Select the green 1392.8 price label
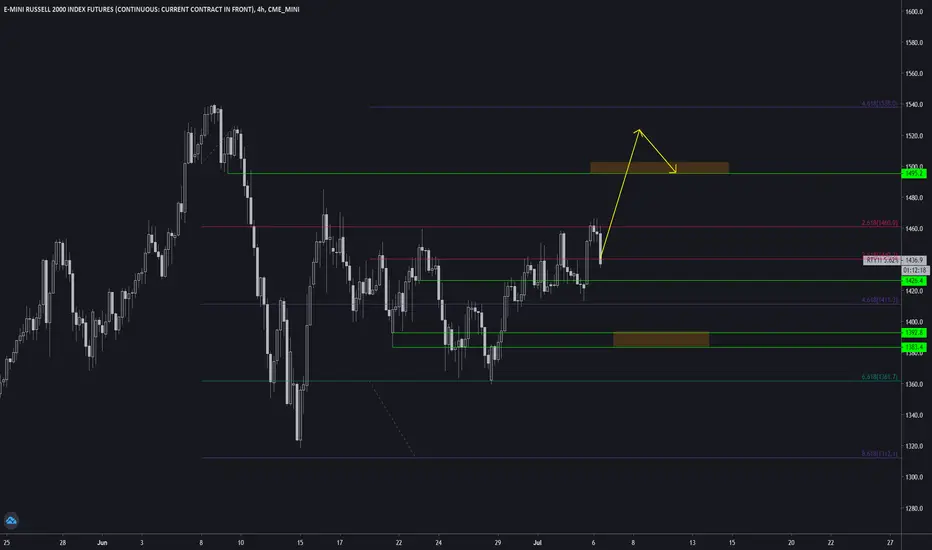932x550 pixels. point(914,333)
